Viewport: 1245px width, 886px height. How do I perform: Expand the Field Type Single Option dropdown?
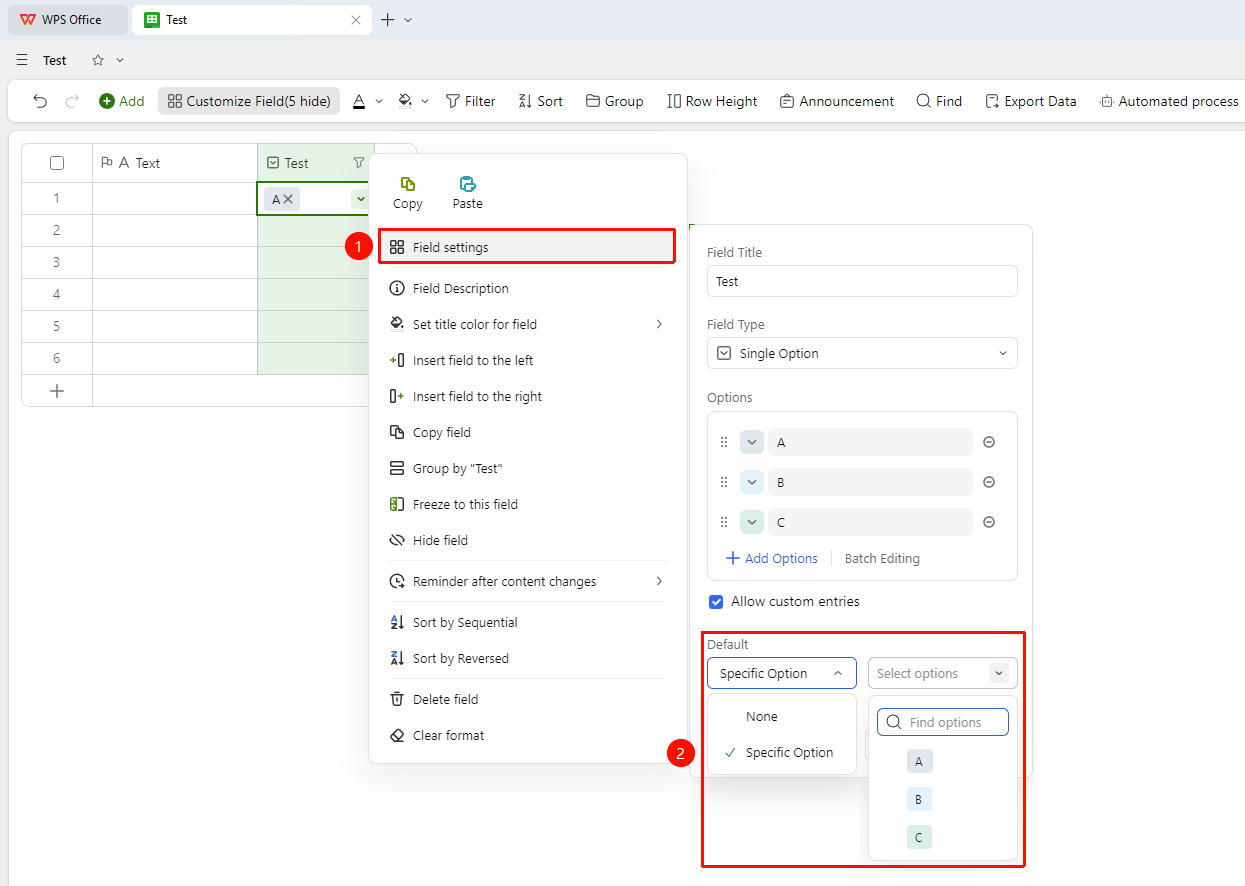pyautogui.click(x=862, y=353)
